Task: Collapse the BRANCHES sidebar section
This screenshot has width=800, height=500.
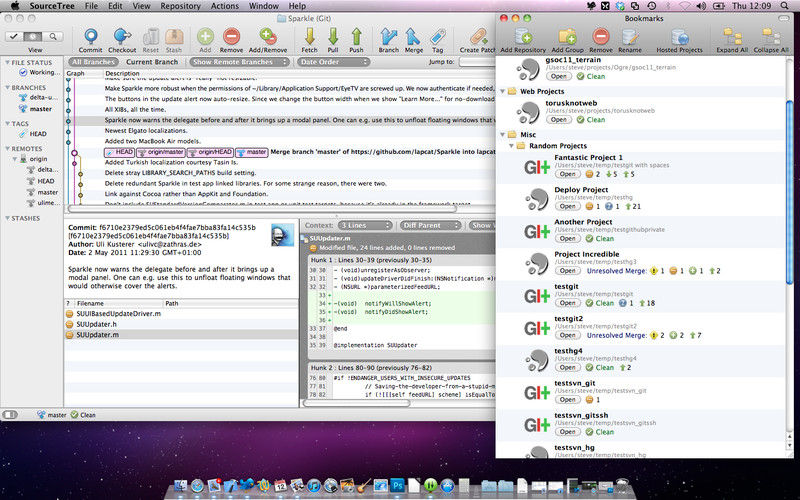Action: [7, 88]
